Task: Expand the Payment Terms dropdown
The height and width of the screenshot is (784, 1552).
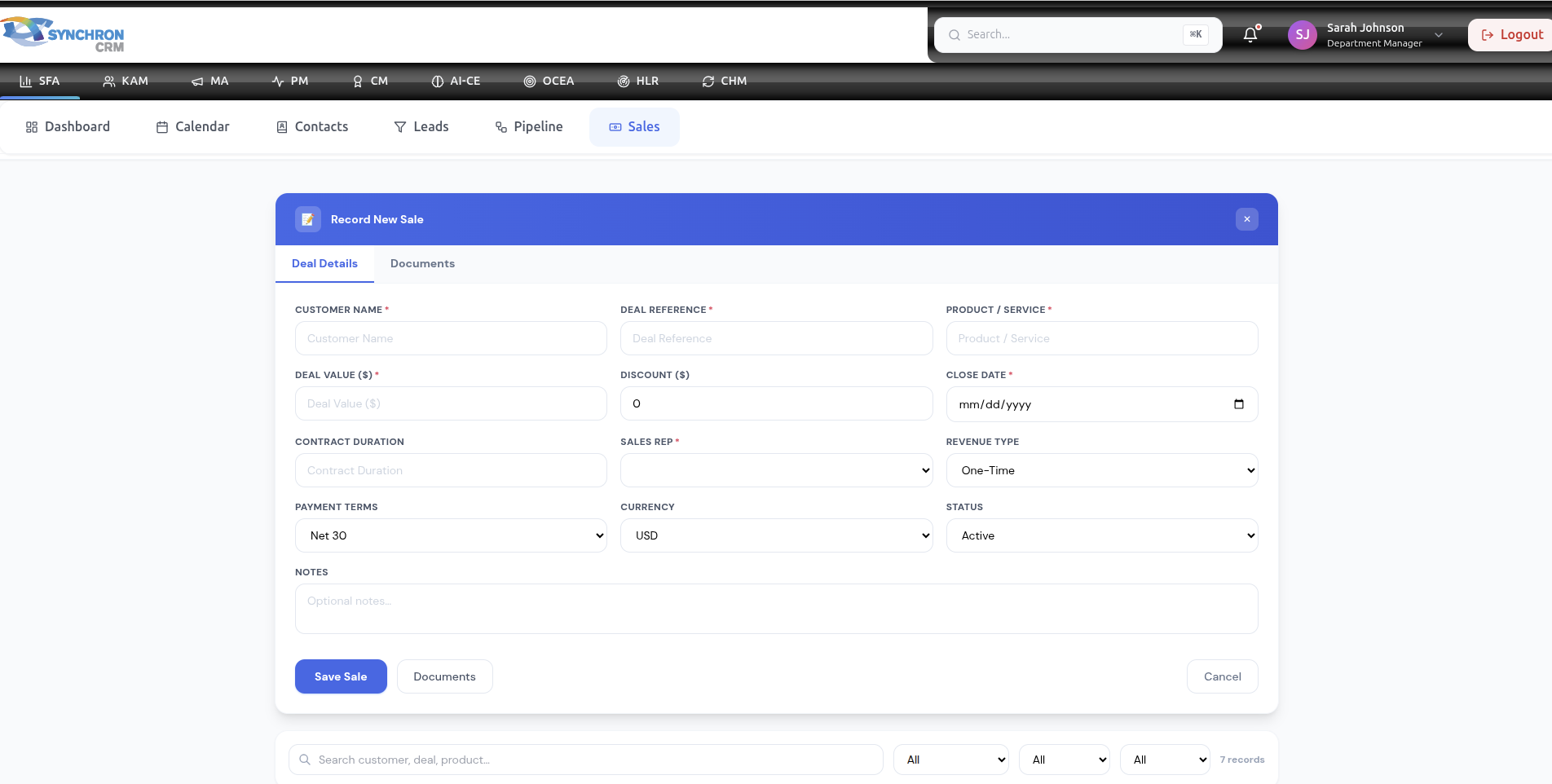Action: [451, 535]
